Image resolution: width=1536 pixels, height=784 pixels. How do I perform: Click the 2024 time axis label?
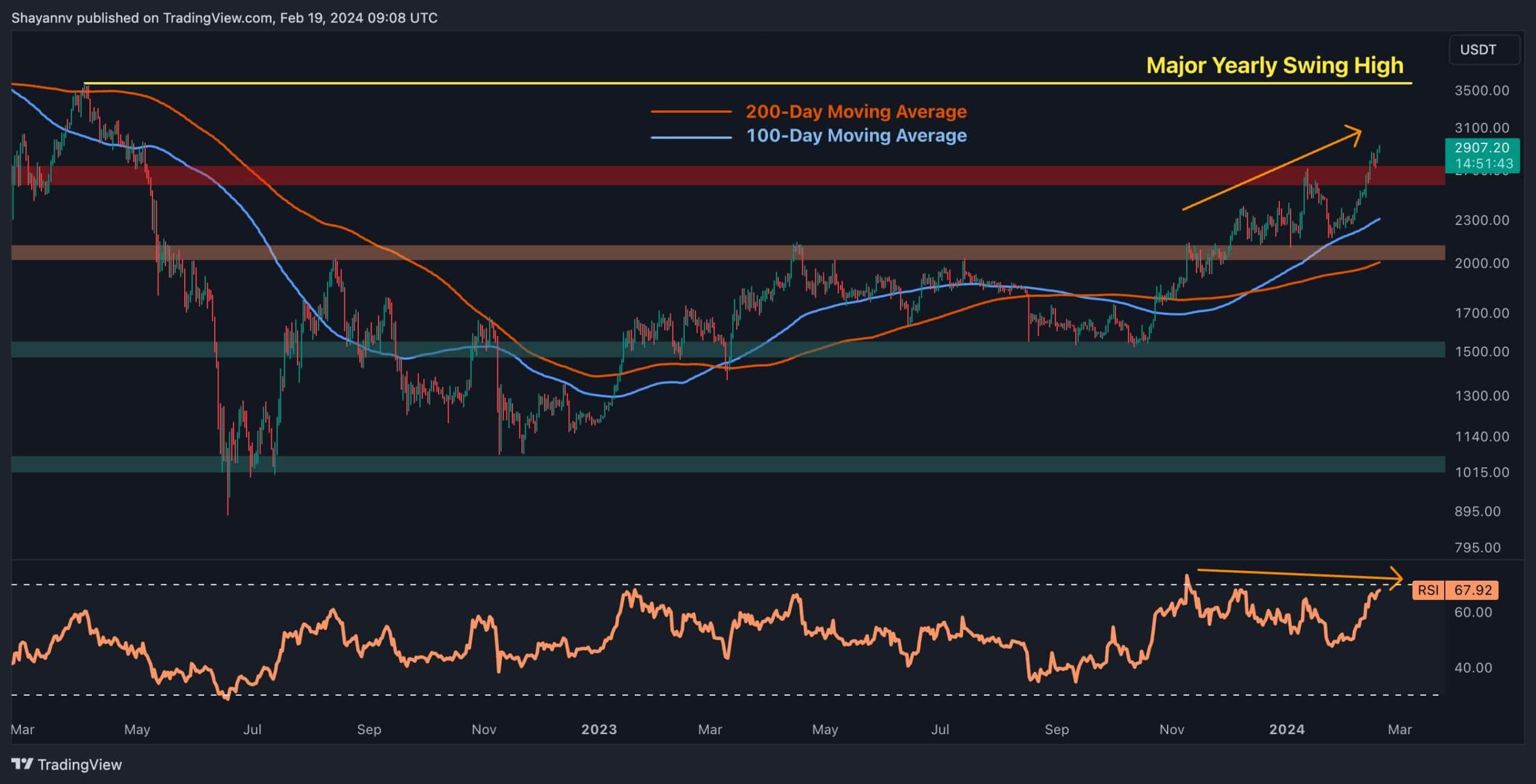coord(1286,729)
